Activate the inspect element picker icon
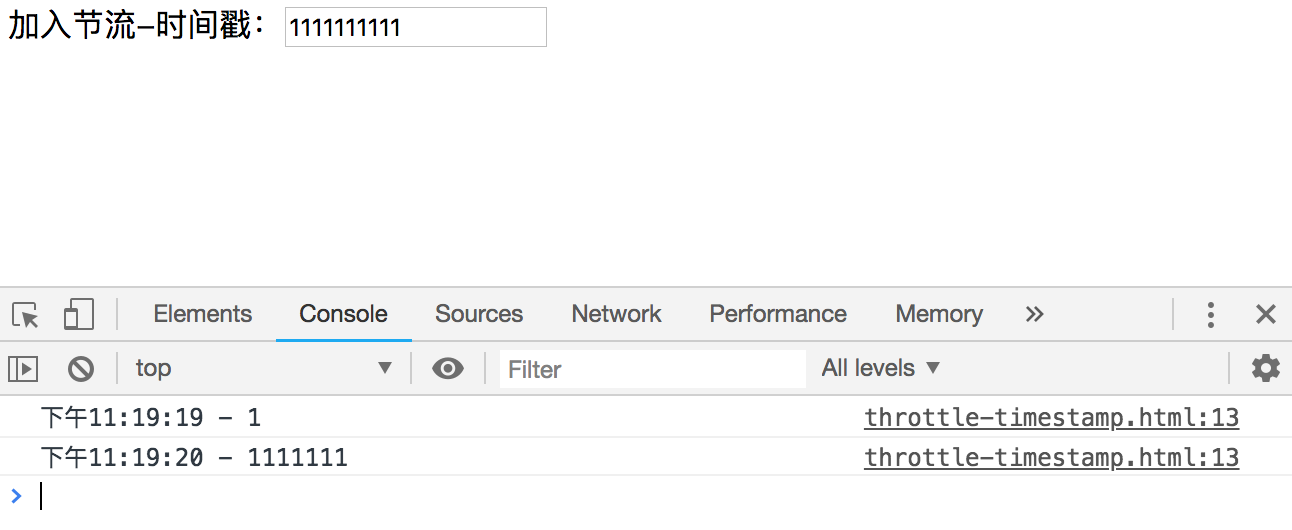This screenshot has height=530, width=1292. coord(26,315)
